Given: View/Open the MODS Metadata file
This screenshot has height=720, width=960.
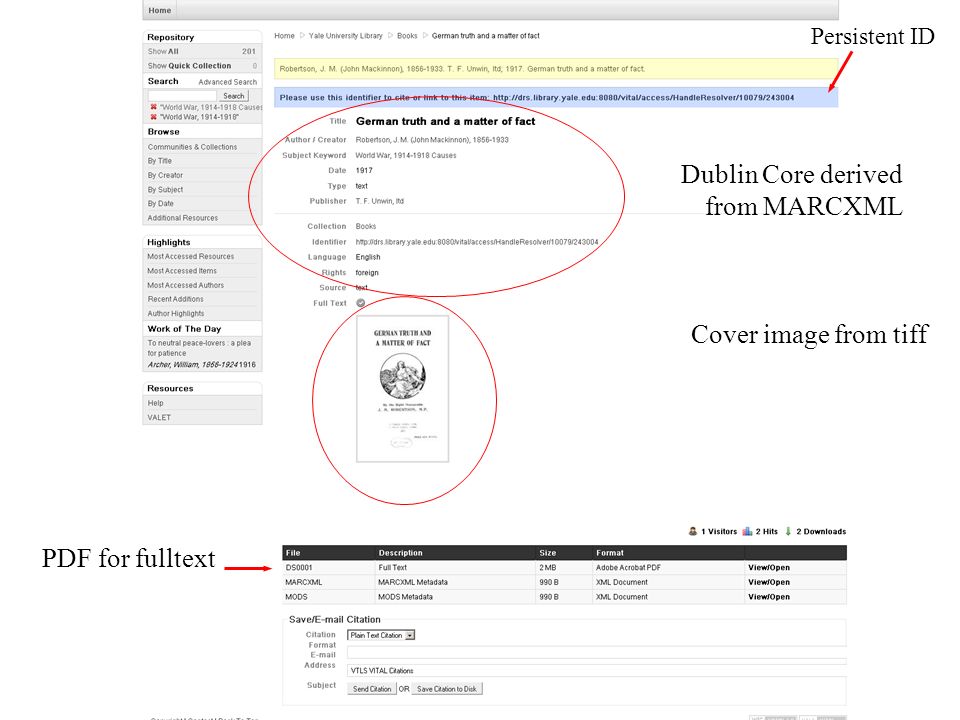Looking at the screenshot, I should [769, 597].
